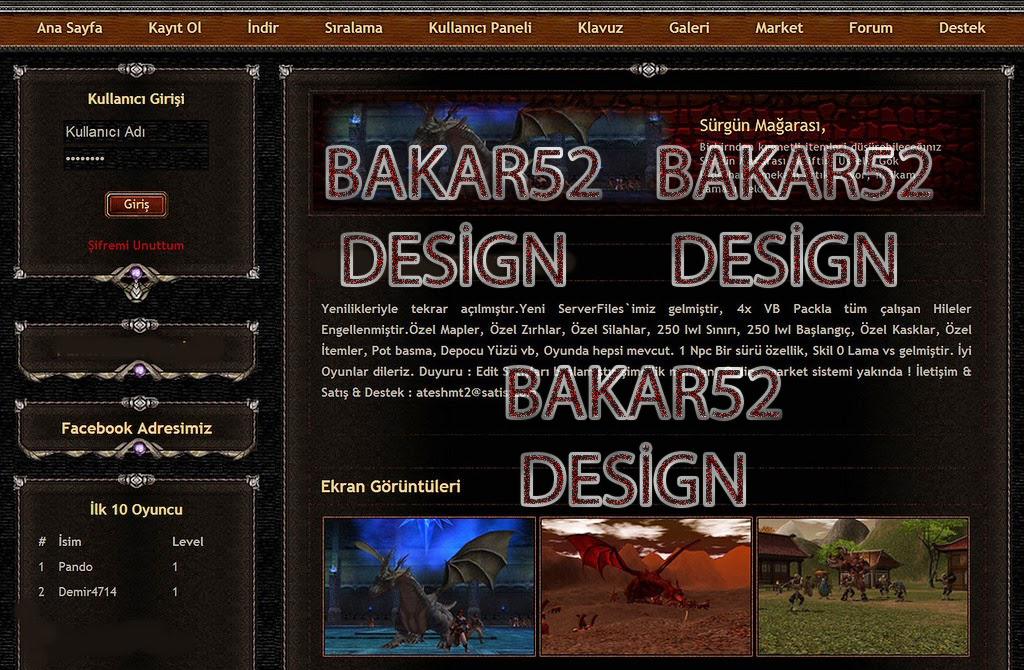Open the Ana Sayfa menu item

(69, 28)
